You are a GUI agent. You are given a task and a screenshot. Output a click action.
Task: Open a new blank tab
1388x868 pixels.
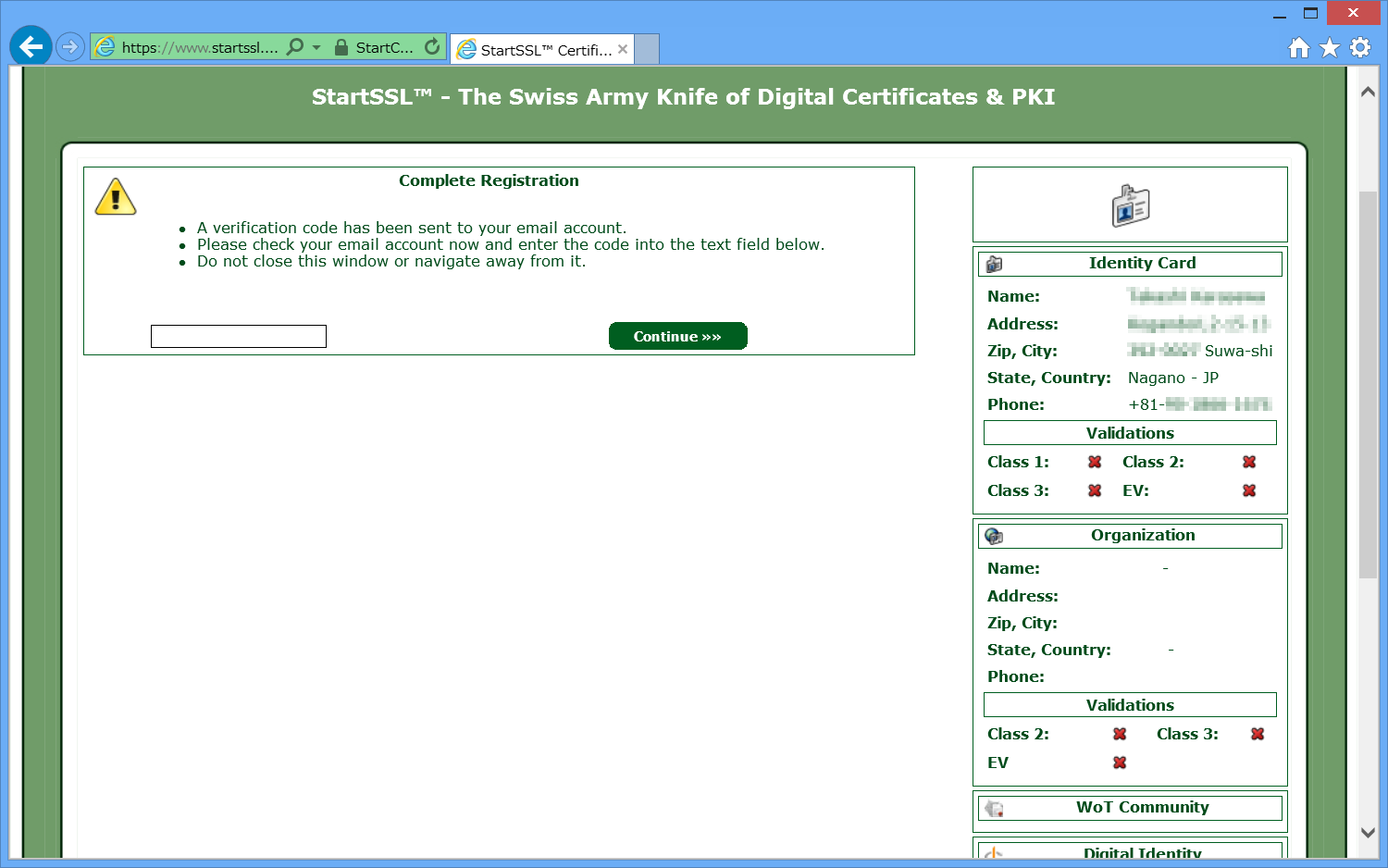647,49
